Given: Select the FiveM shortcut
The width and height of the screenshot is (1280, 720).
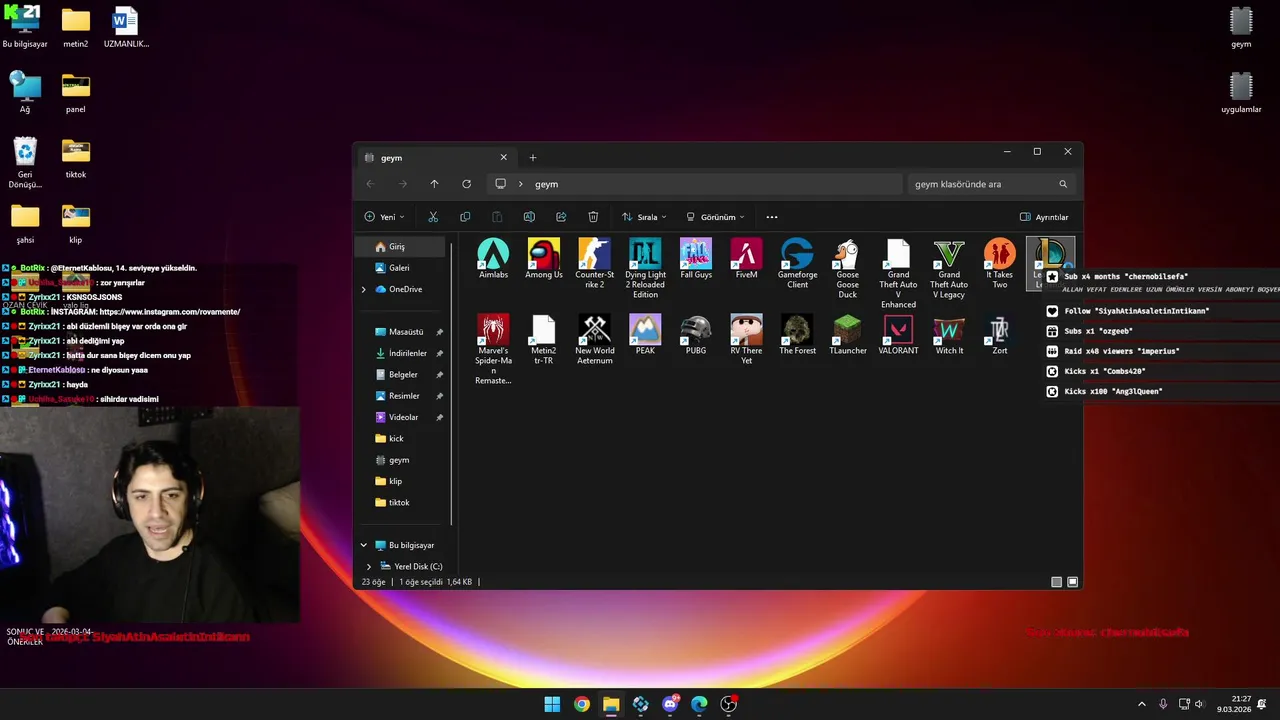Looking at the screenshot, I should point(746,259).
